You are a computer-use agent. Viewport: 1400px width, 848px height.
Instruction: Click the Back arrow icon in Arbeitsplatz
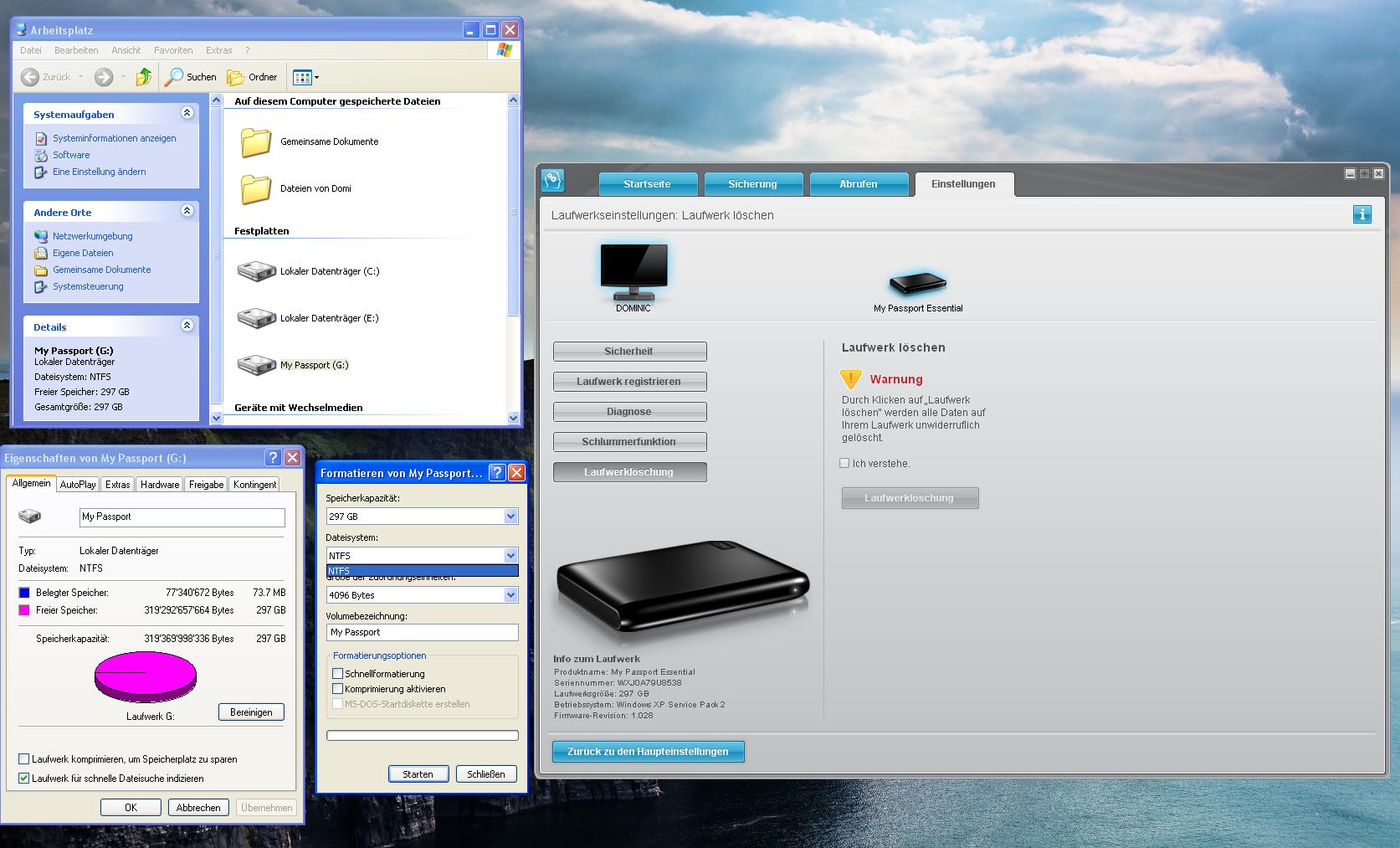pos(30,77)
